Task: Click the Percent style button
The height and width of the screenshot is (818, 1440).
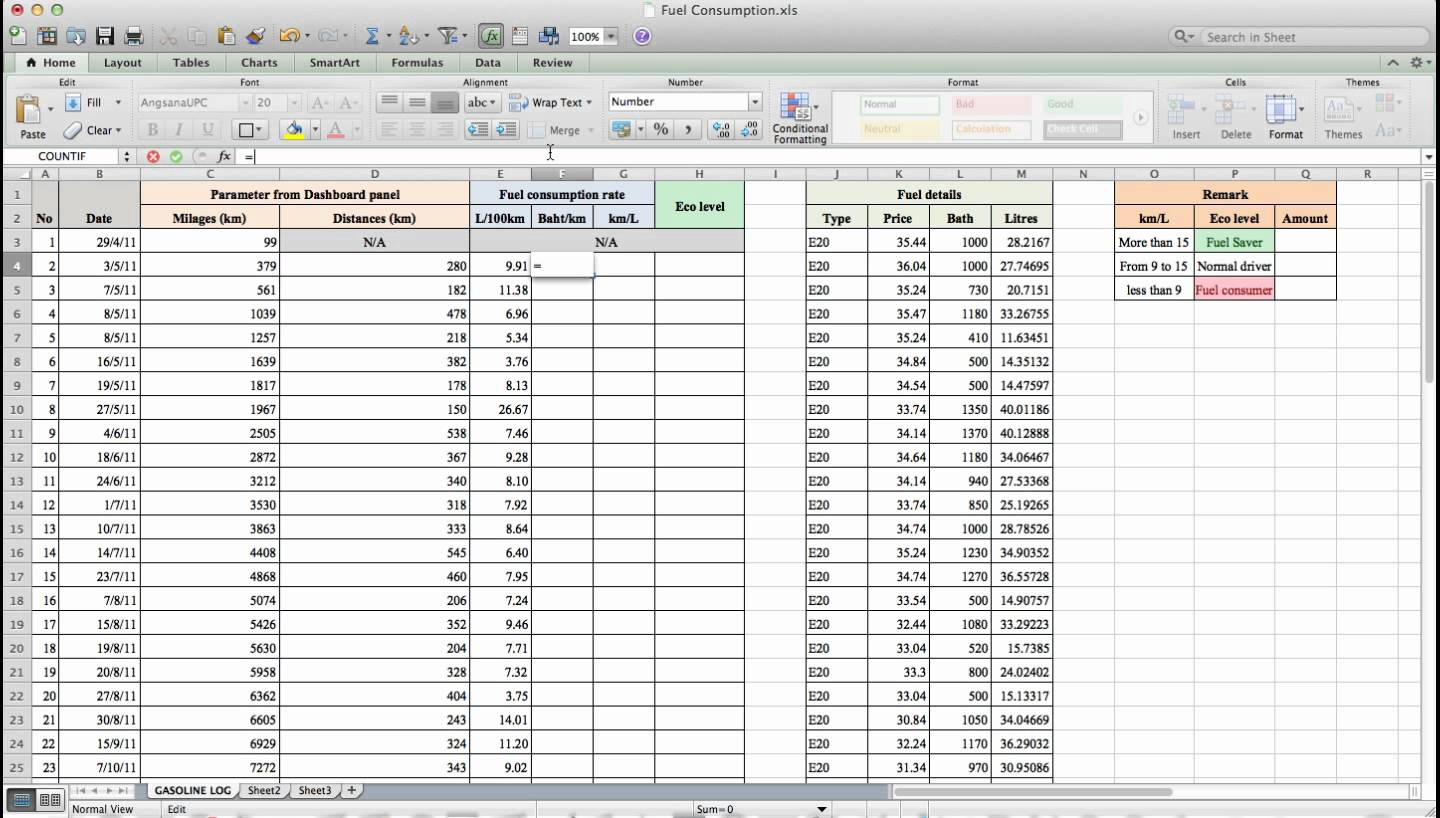Action: pyautogui.click(x=661, y=129)
